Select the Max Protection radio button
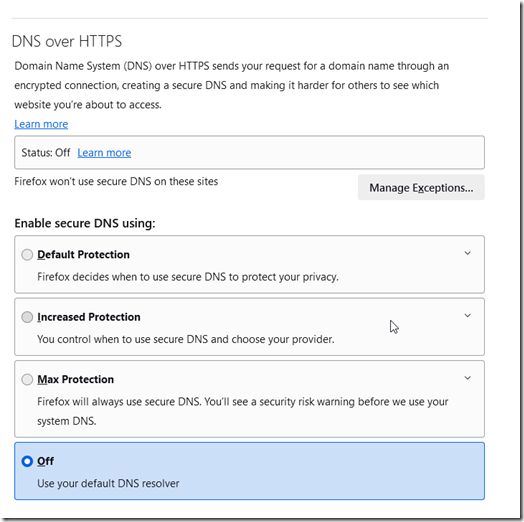Image resolution: width=524 pixels, height=522 pixels. pos(27,380)
